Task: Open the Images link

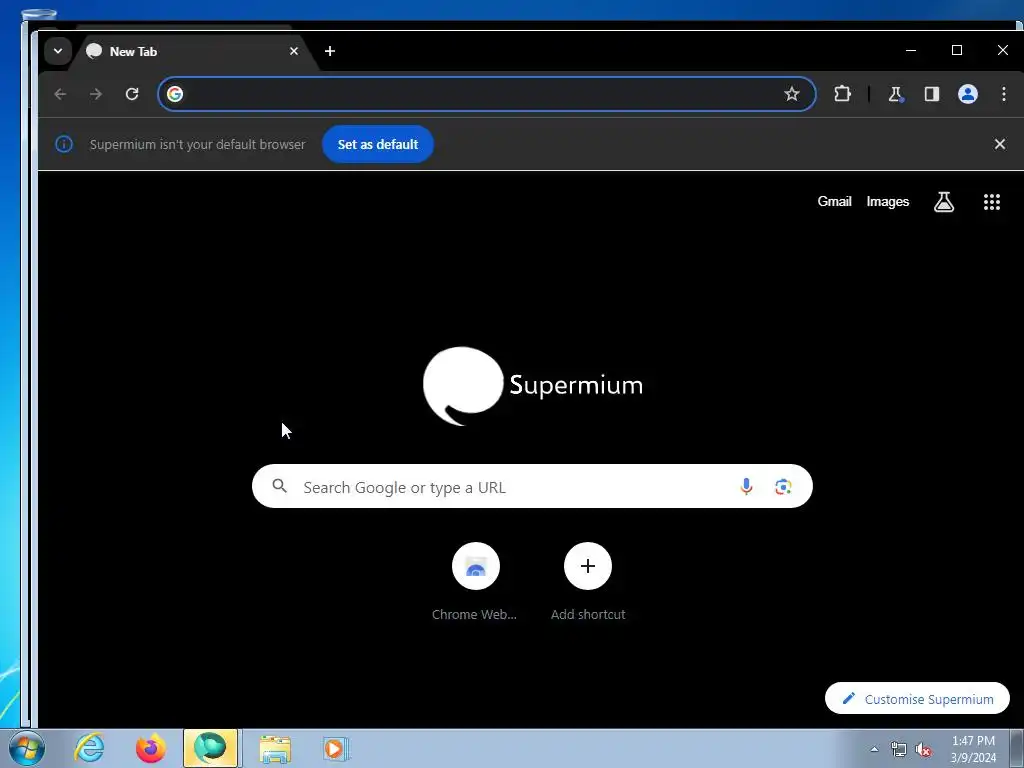Action: coord(888,202)
